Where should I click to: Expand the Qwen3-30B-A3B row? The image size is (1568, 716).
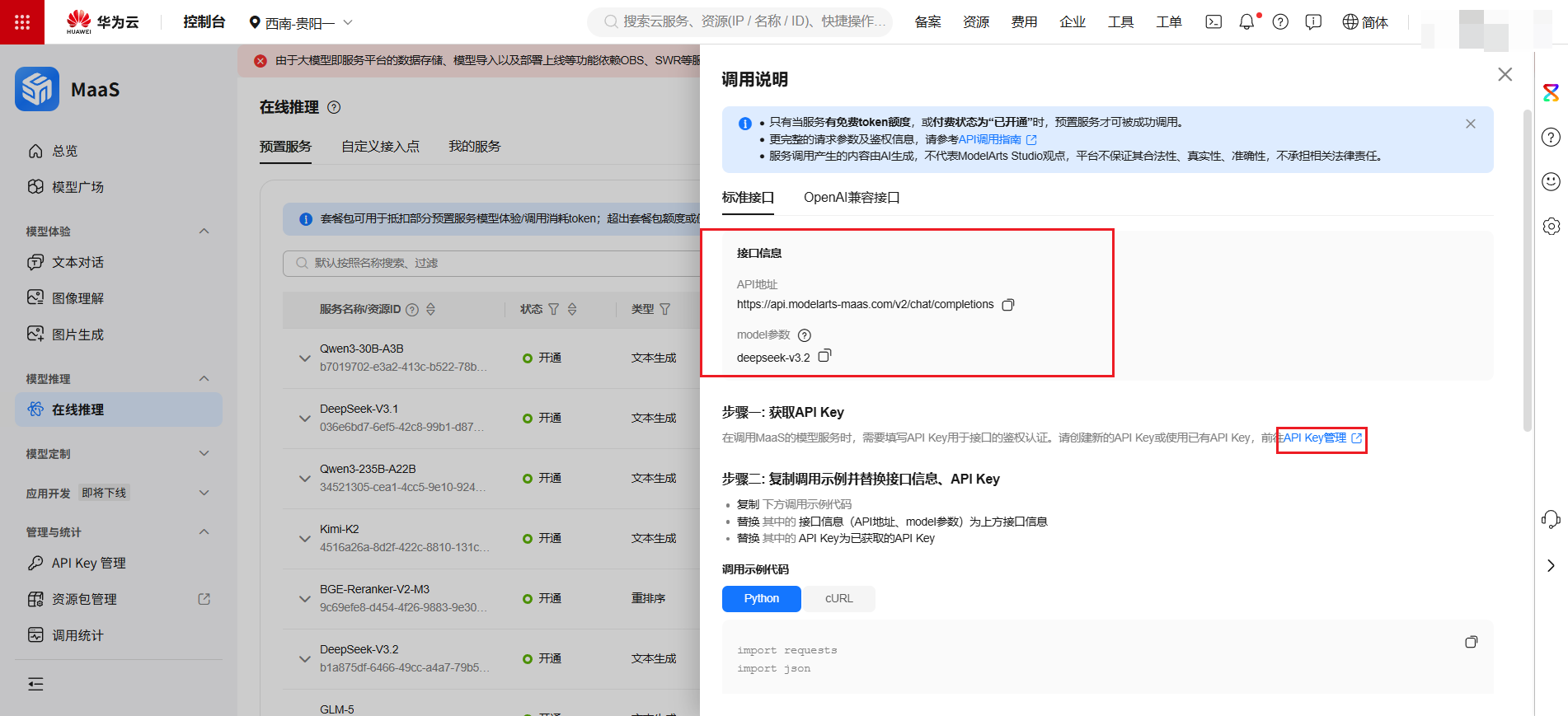304,358
